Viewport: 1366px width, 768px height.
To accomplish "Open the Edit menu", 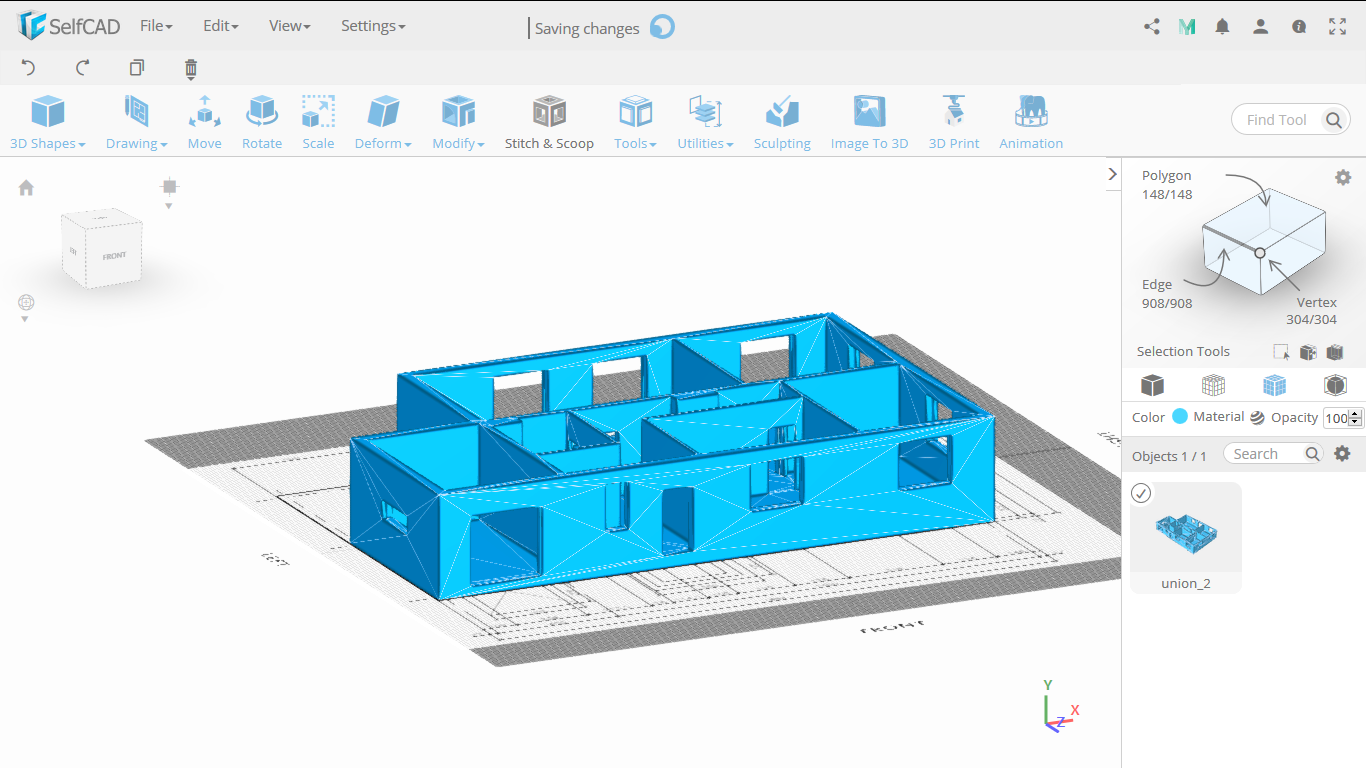I will pos(220,26).
